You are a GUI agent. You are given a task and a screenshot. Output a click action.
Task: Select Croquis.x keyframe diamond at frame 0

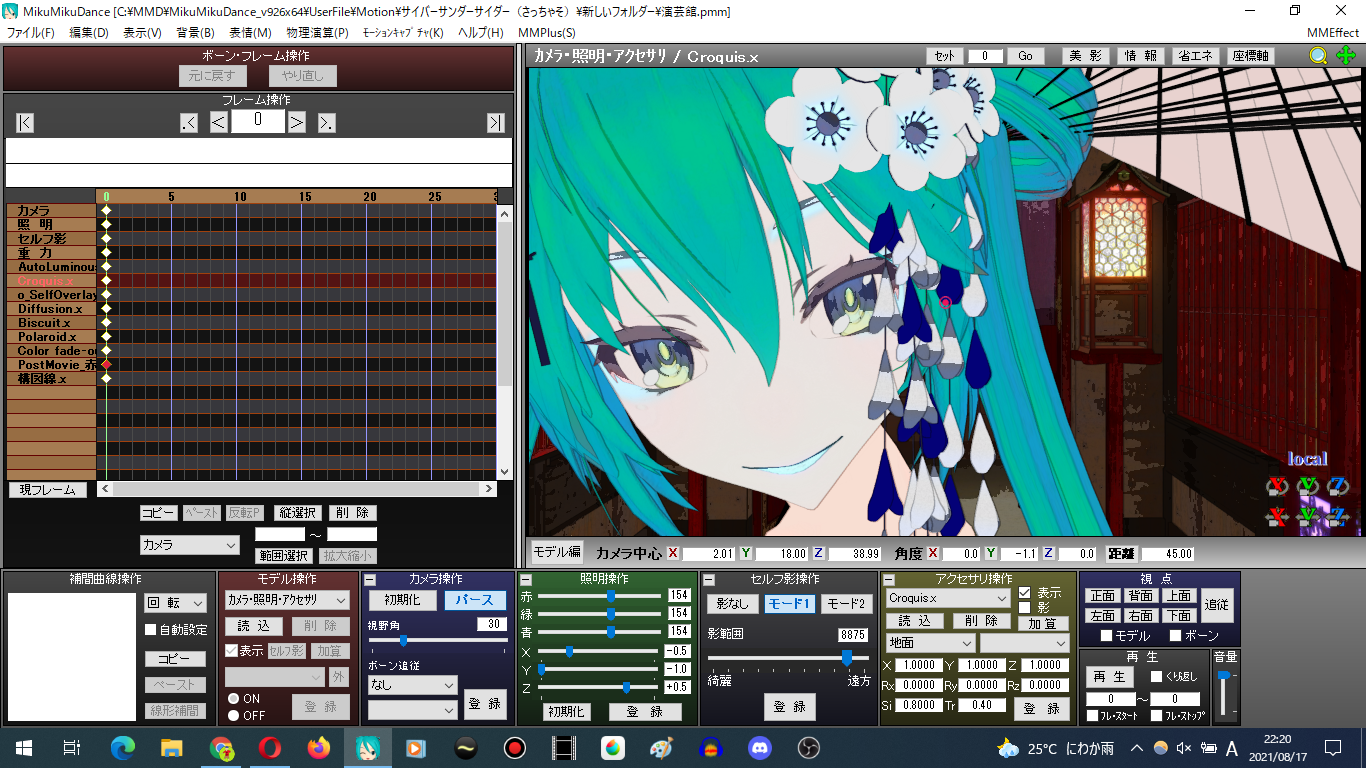coord(106,281)
